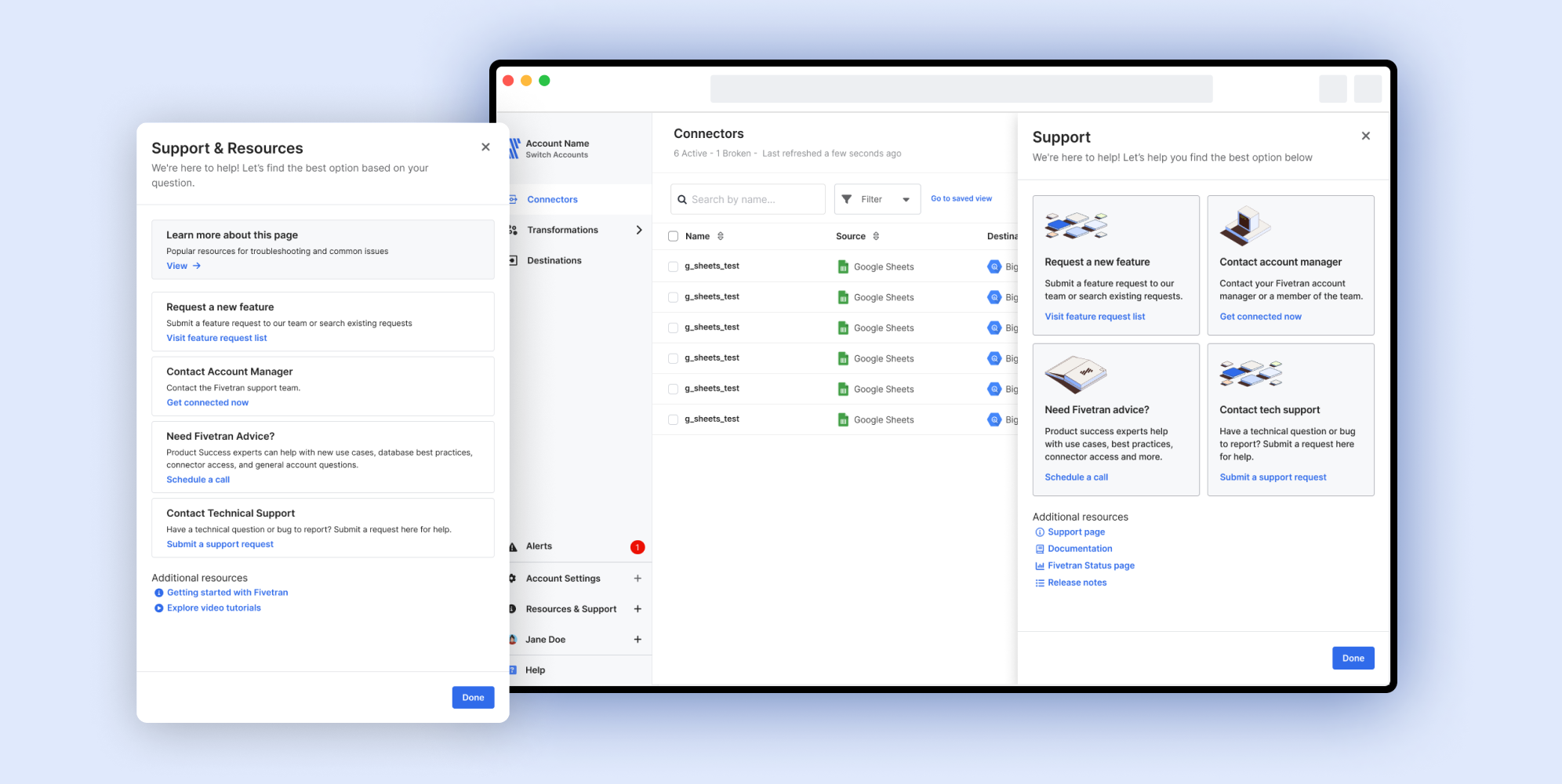Screen dimensions: 1562x784
Task: Click the Explore video tutorials play icon
Action: (x=159, y=608)
